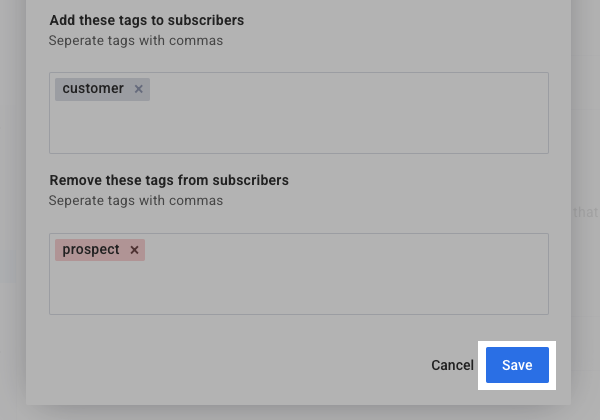Click the empty second line of Remove tags box

pos(298,292)
